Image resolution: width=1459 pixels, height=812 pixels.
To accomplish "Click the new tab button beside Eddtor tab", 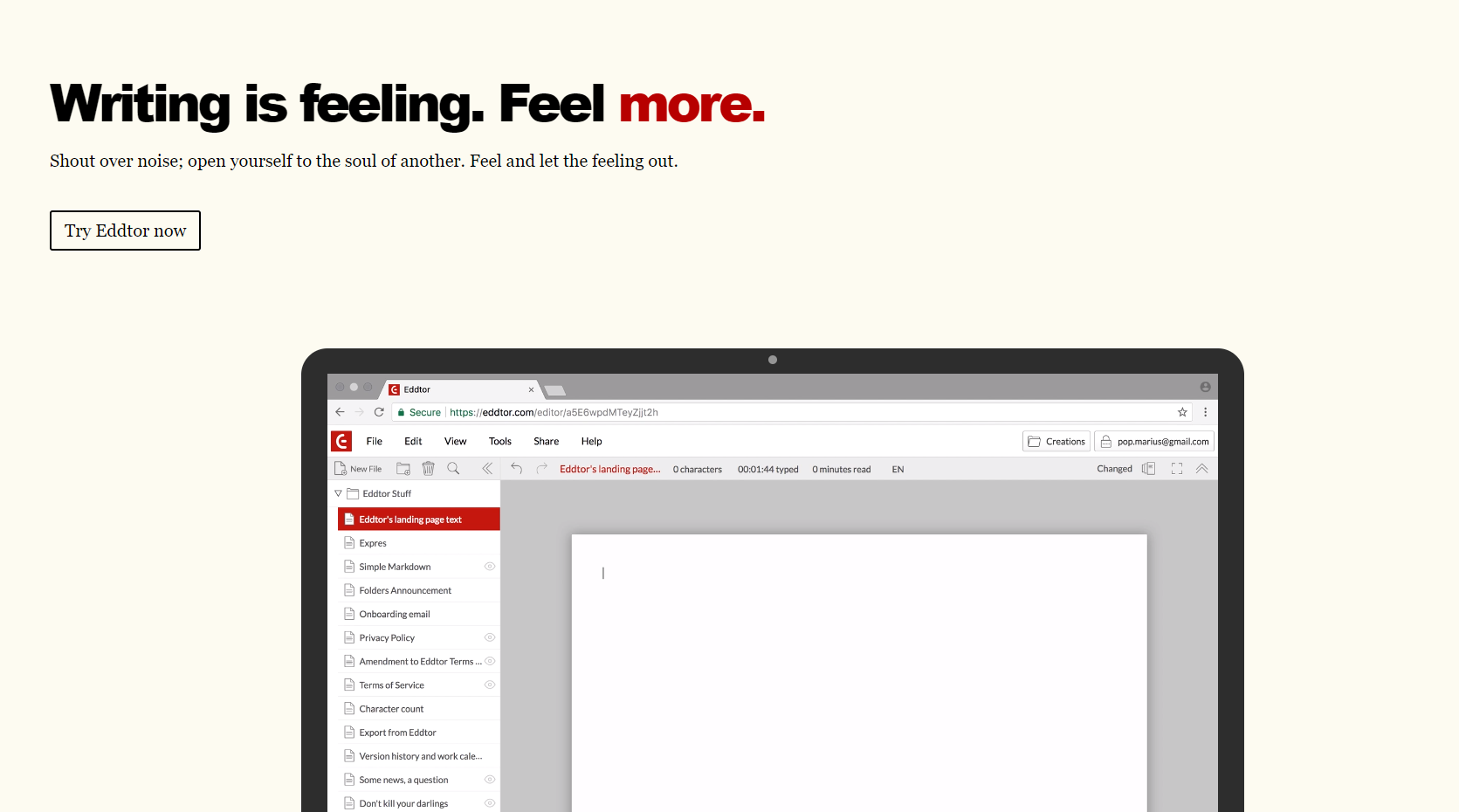I will [x=555, y=390].
